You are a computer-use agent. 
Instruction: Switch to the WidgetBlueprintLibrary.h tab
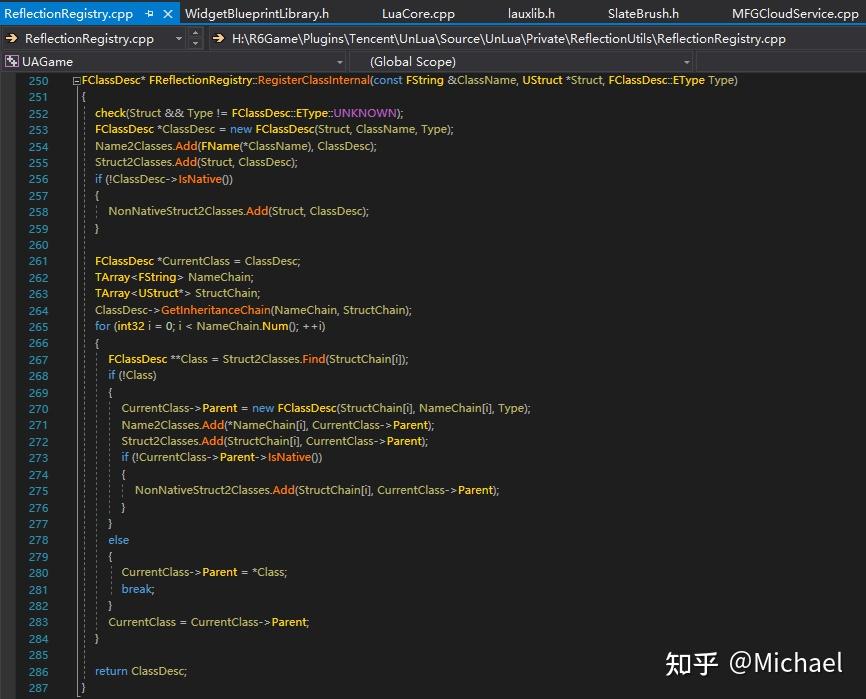click(x=257, y=14)
